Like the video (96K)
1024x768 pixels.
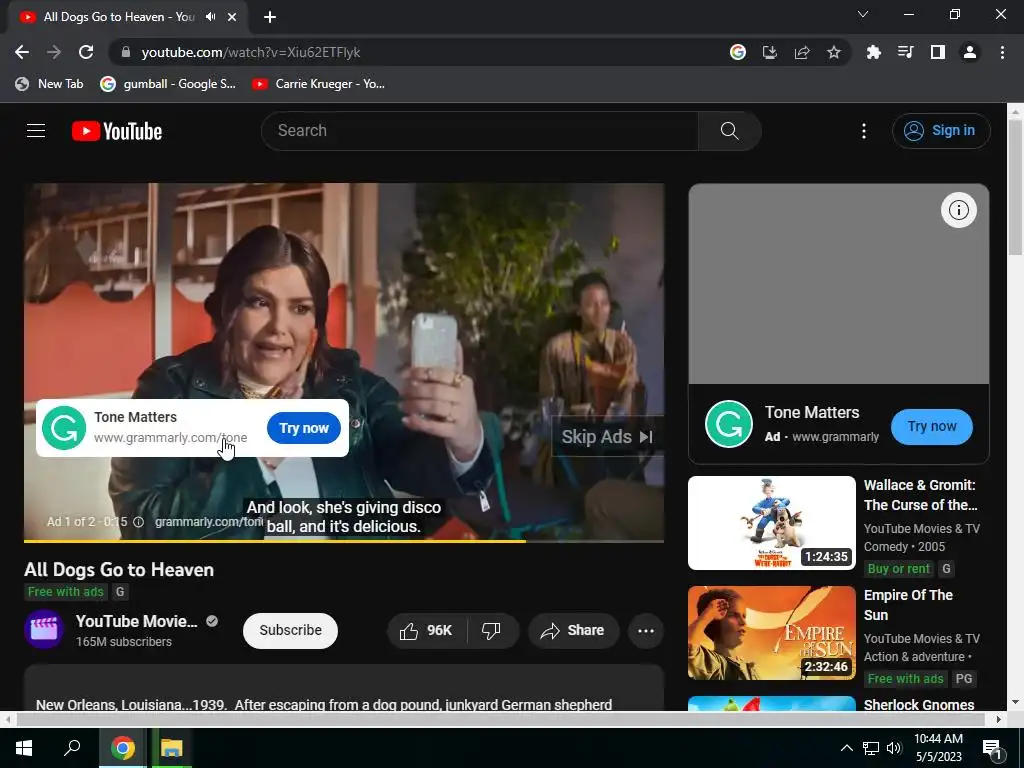click(426, 630)
